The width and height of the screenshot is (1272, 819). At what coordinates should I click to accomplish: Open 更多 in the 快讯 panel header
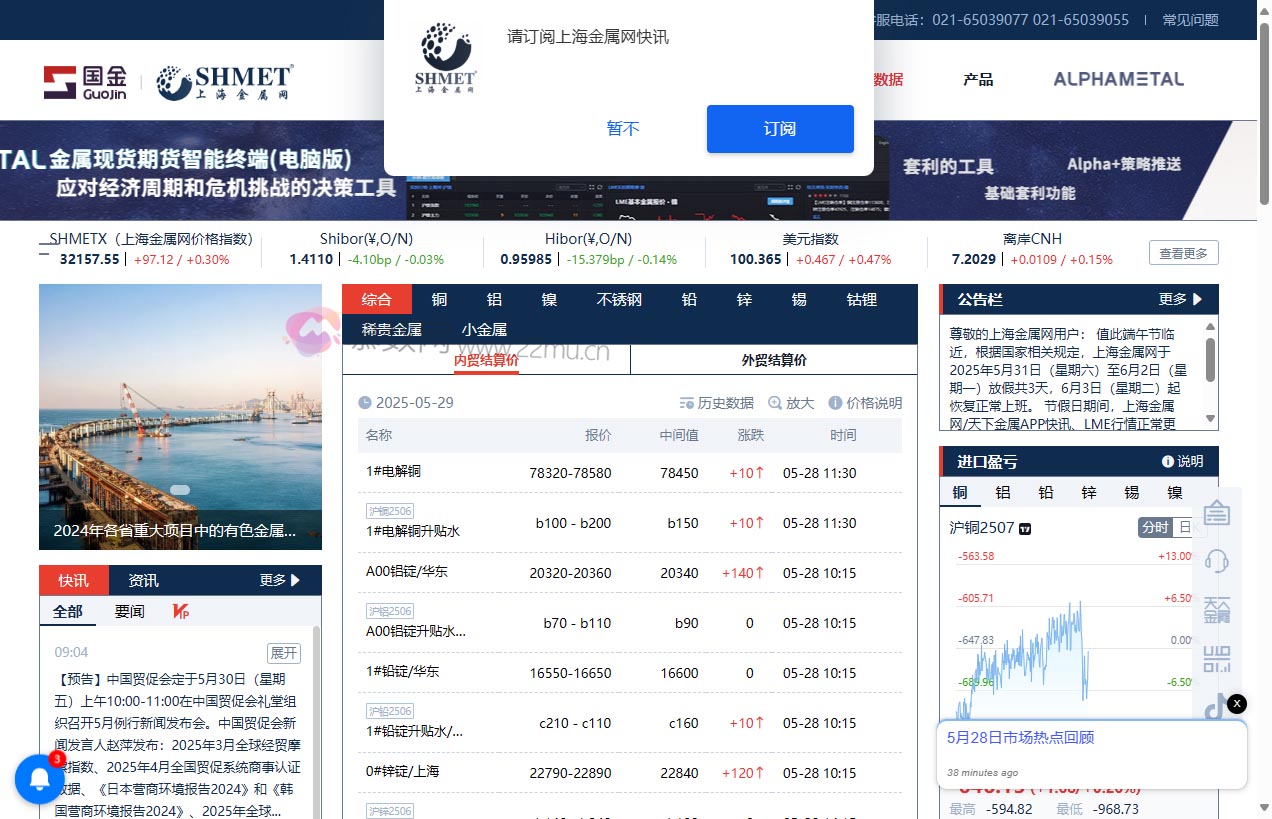274,579
